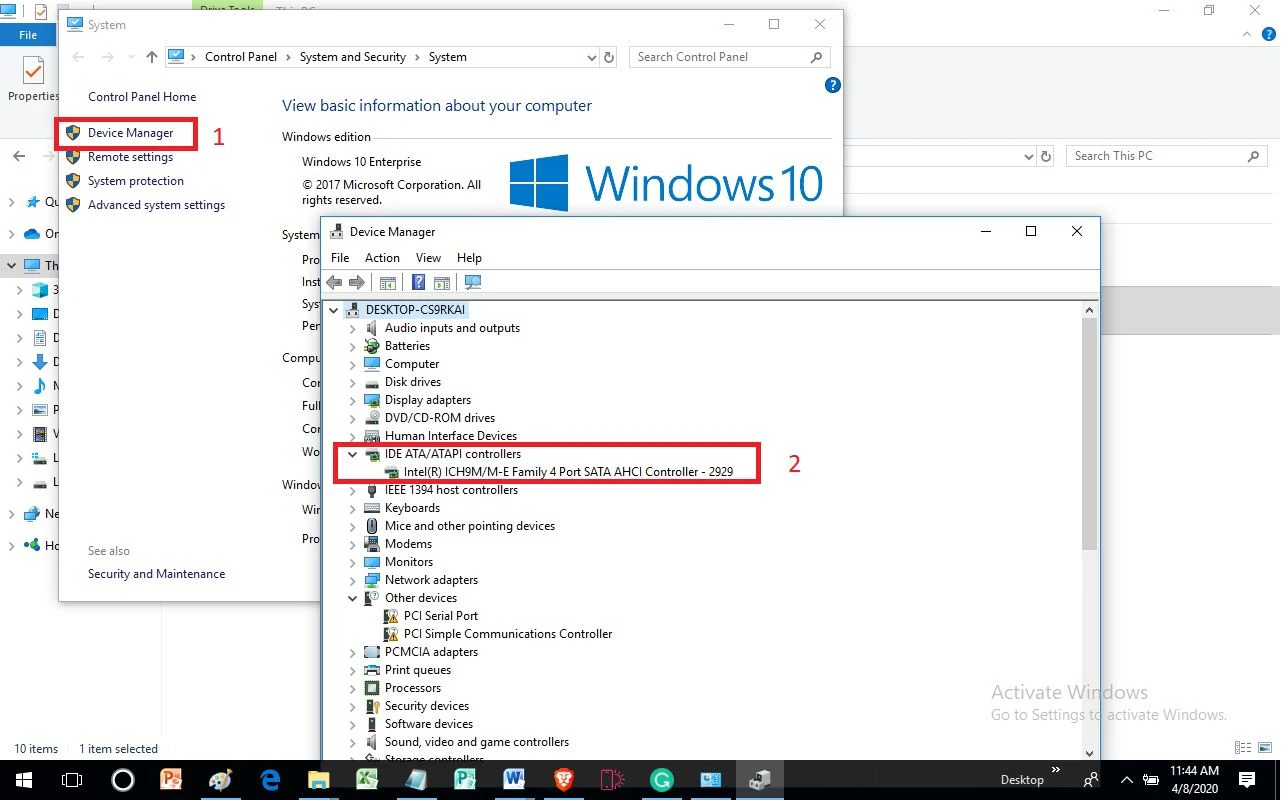Go to Control Panel Home
The height and width of the screenshot is (800, 1282).
[142, 97]
